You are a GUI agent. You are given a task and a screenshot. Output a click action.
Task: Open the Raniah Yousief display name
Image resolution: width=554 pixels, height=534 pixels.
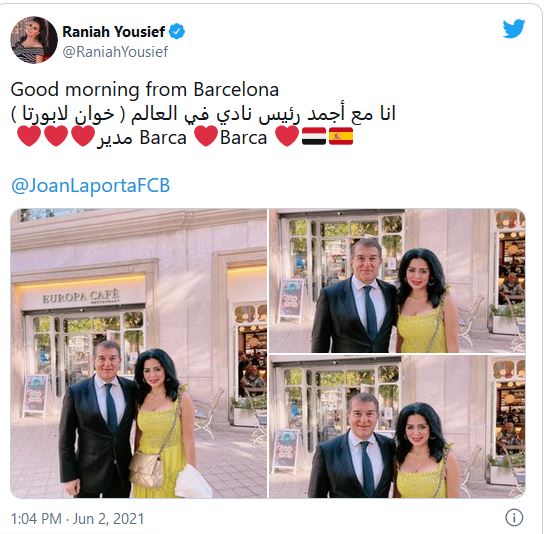[113, 32]
